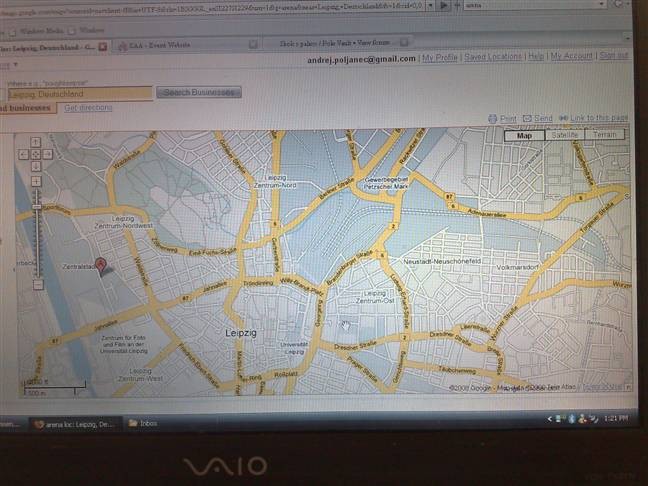Select the Find businesses tab
The image size is (648, 486).
pos(26,108)
